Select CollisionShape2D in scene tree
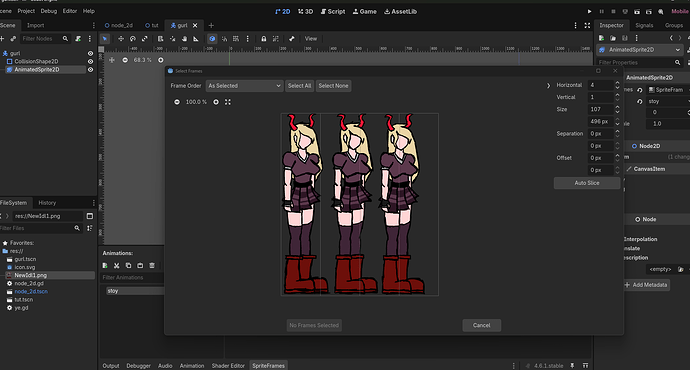690x370 pixels. click(36, 62)
